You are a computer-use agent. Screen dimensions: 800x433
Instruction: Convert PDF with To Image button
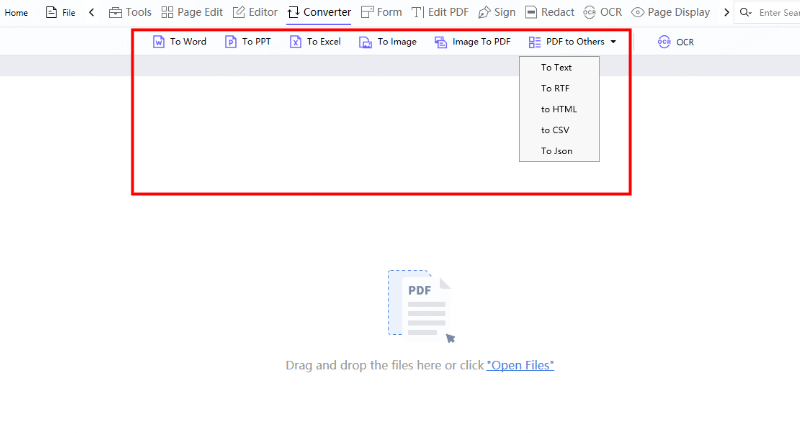tap(388, 42)
